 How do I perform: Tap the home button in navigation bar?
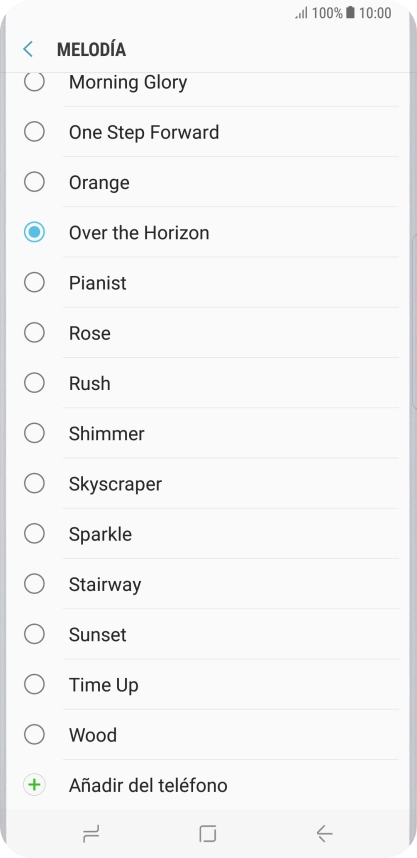click(x=208, y=834)
